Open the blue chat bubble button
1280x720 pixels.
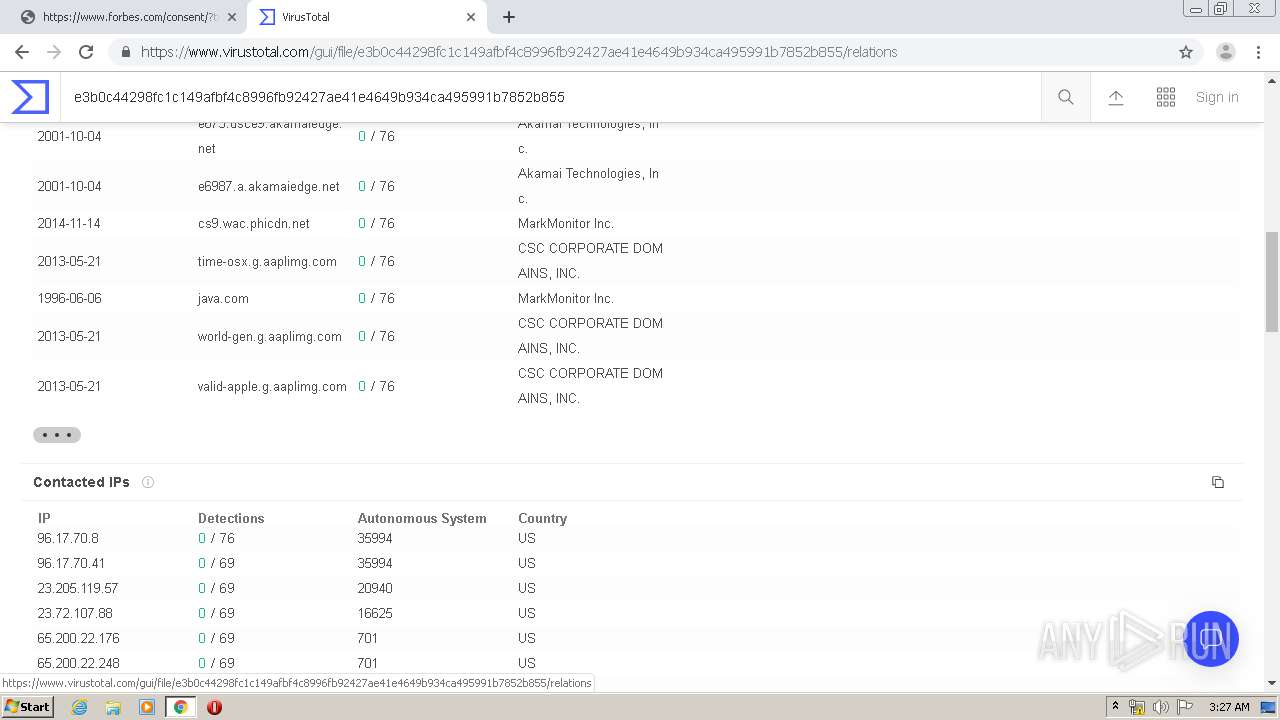[1211, 639]
